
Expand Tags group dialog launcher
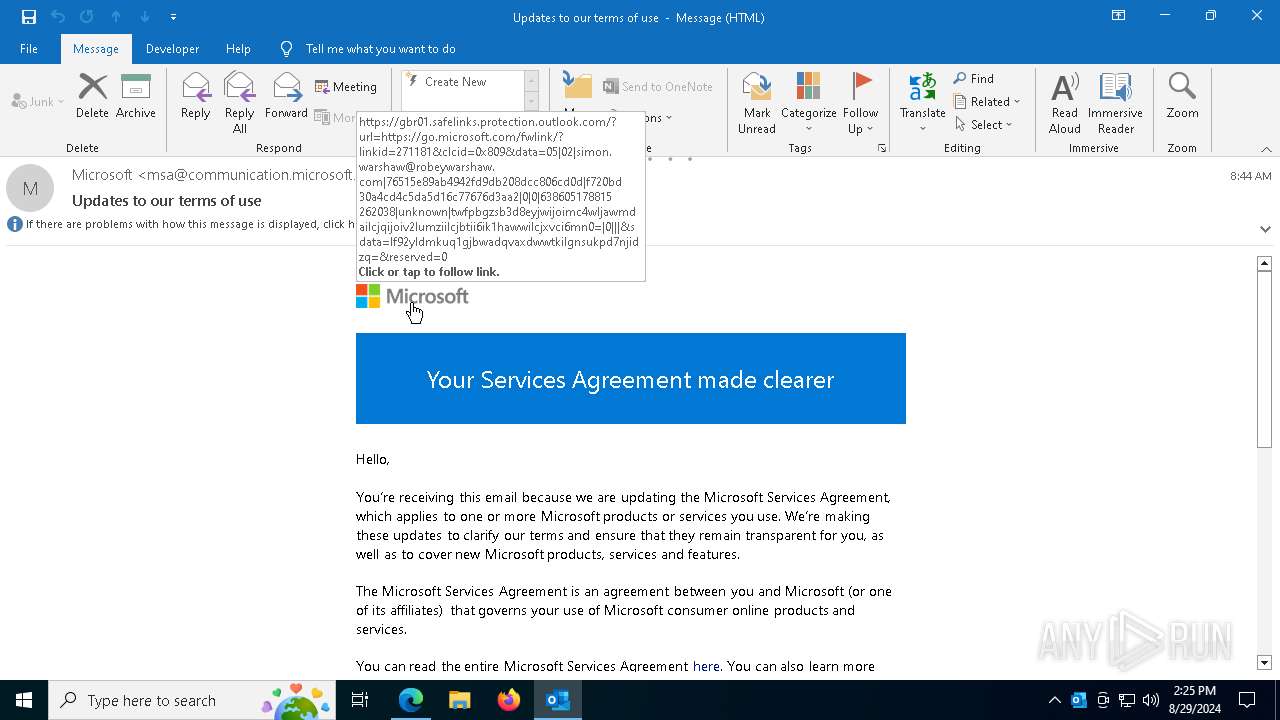tap(882, 148)
